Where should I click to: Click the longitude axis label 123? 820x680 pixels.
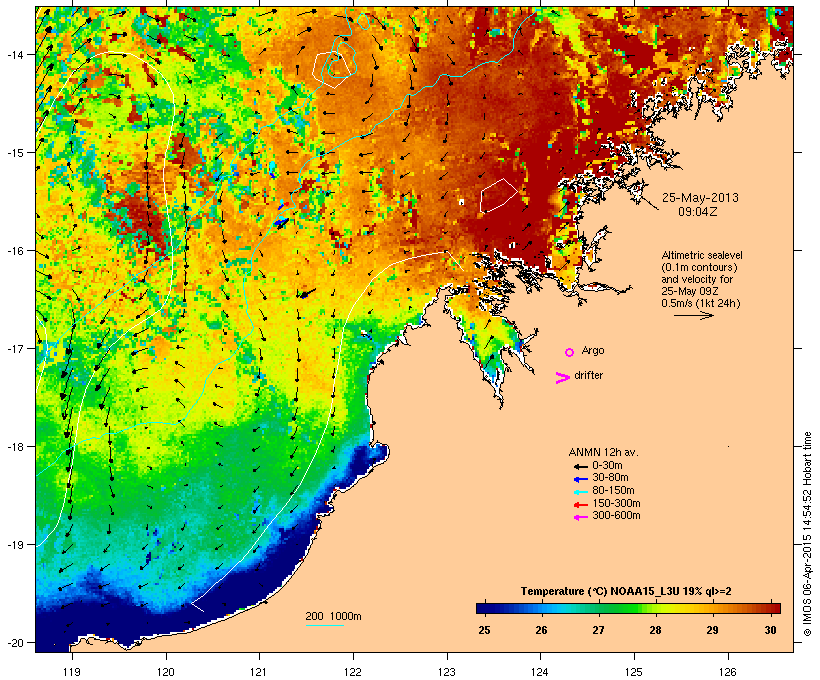click(x=446, y=672)
